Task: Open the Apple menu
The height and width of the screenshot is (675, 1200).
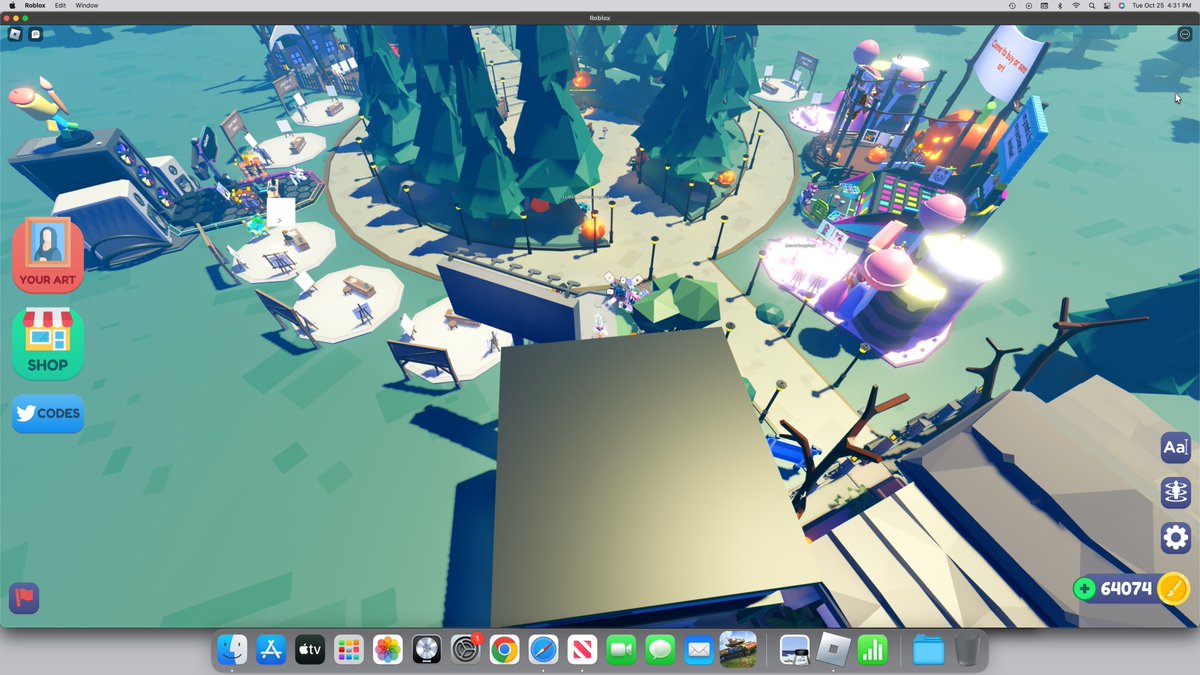Action: tap(12, 5)
